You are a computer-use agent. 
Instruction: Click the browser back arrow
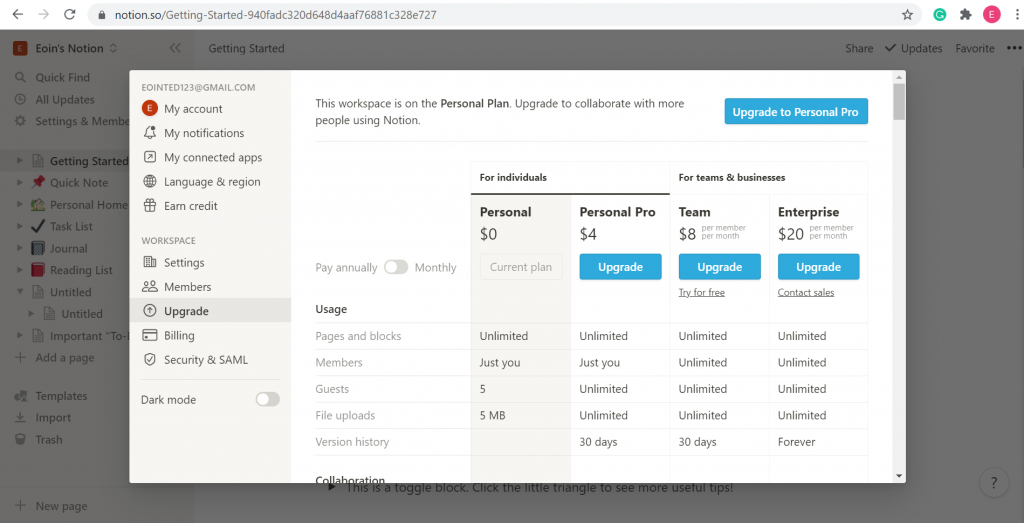coord(18,14)
